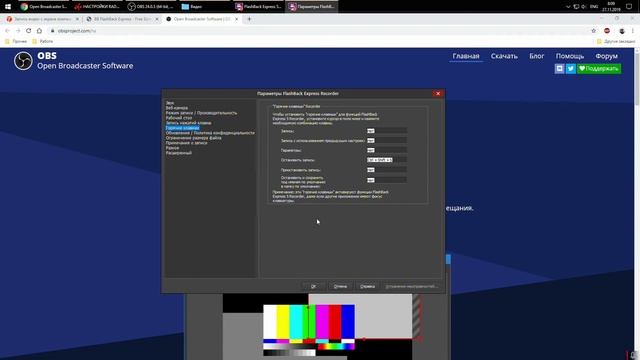Open the Блог site menu item
The width and height of the screenshot is (640, 360).
point(537,56)
